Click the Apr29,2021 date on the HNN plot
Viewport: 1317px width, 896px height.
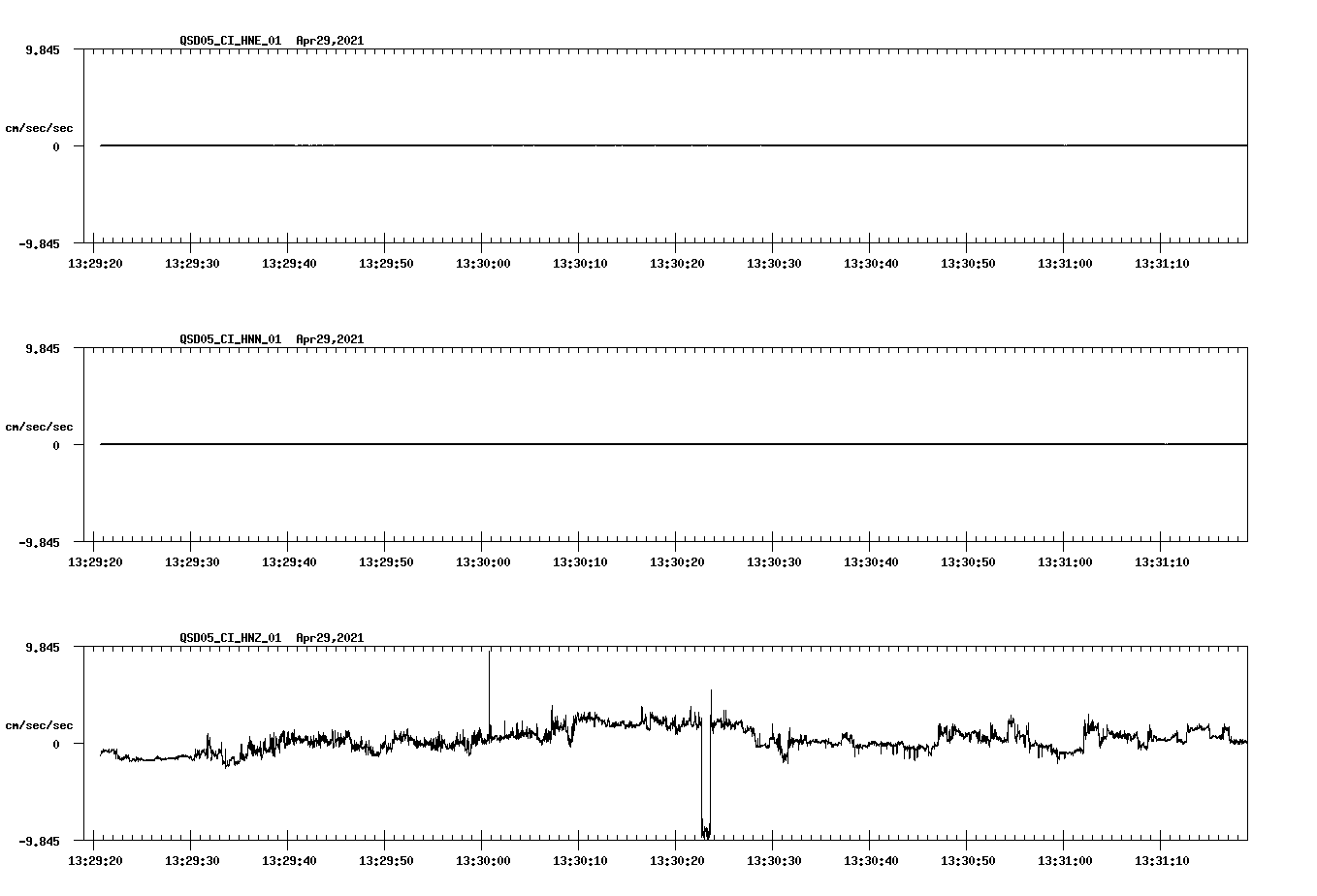[x=330, y=339]
